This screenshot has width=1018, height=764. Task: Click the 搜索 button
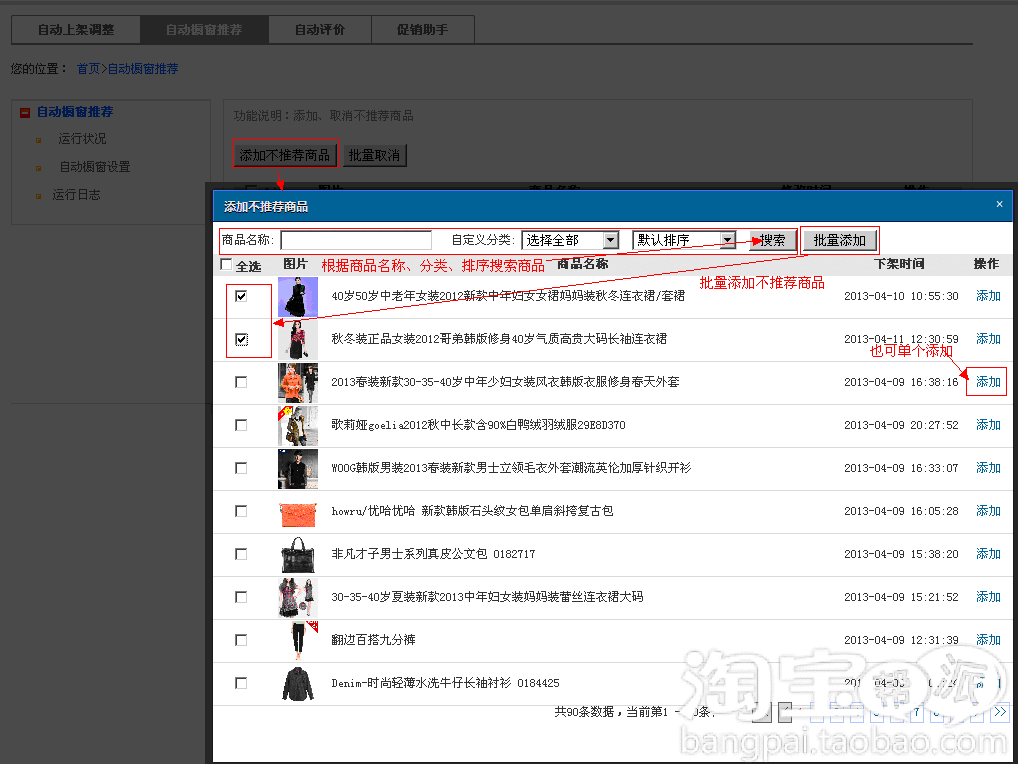pos(773,241)
